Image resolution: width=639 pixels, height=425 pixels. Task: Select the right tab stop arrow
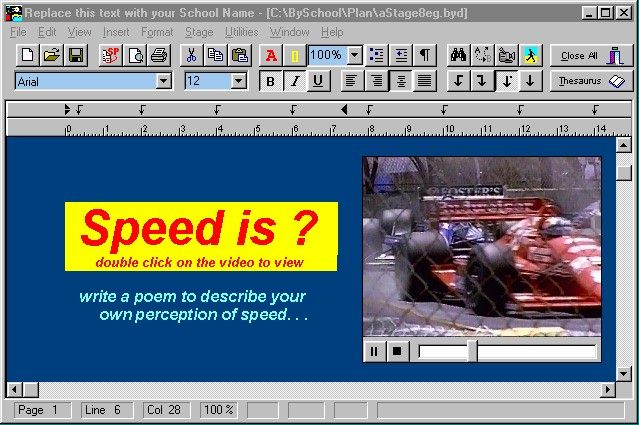pyautogui.click(x=483, y=81)
